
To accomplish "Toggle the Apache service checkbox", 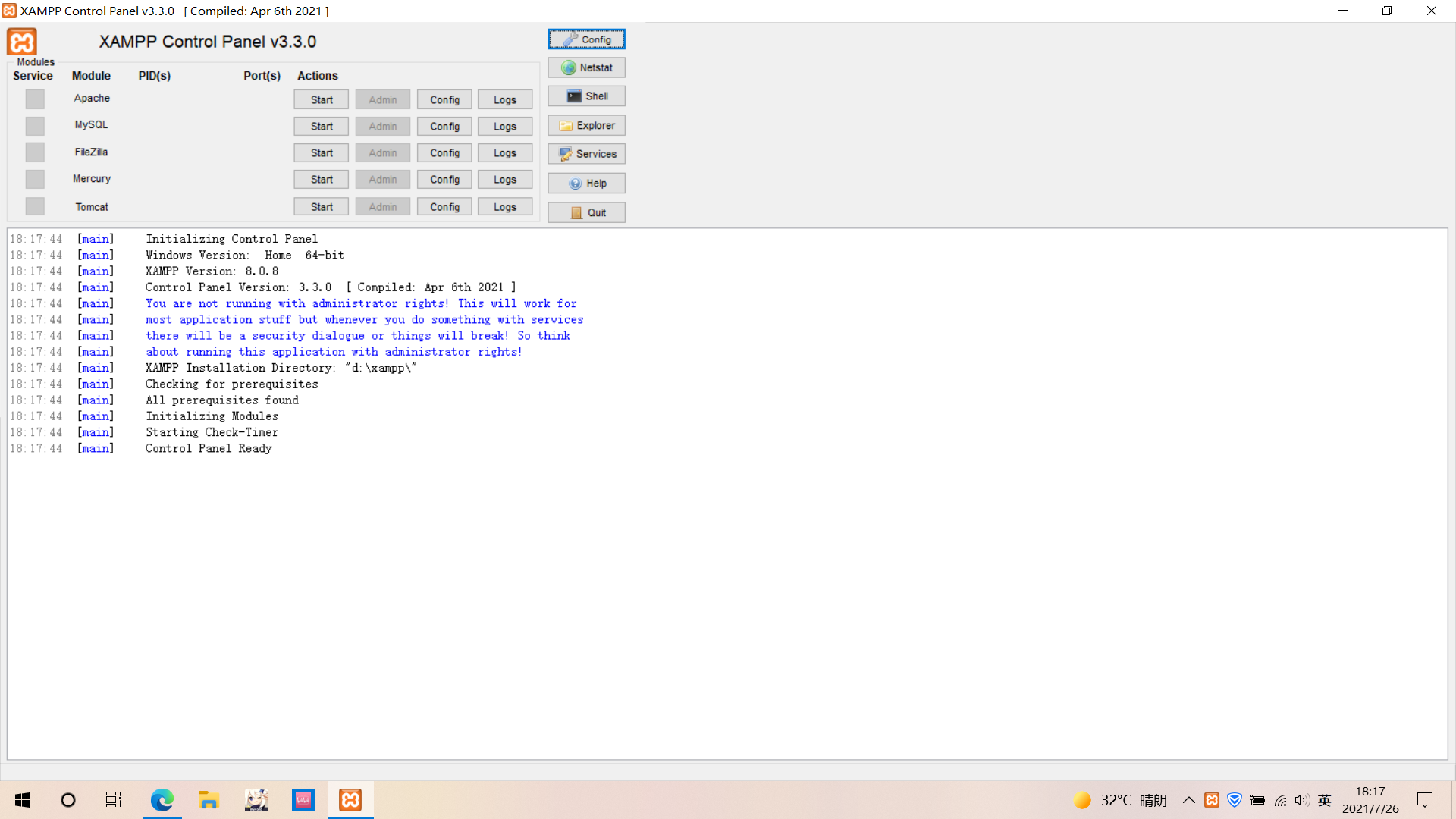I will (x=35, y=99).
